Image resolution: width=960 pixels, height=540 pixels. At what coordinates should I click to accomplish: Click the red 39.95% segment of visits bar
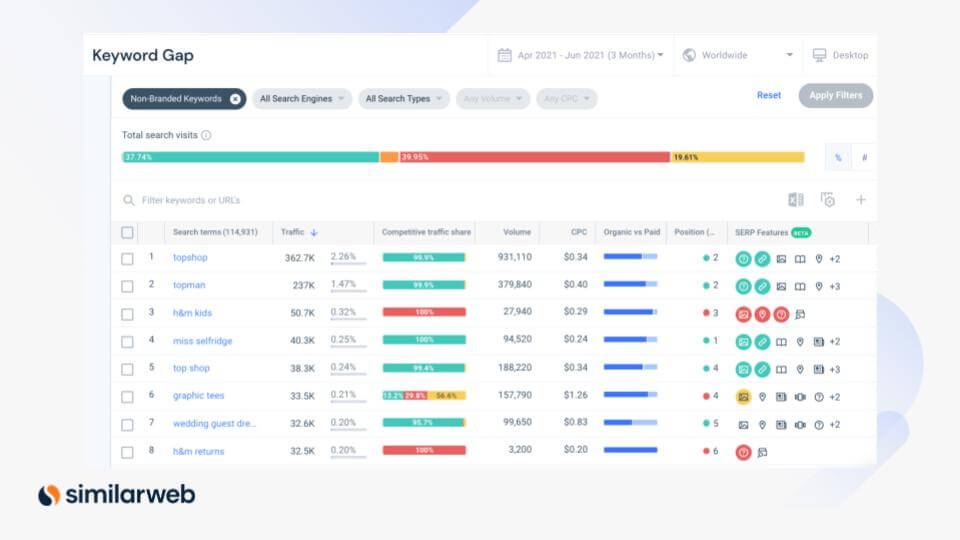point(534,157)
